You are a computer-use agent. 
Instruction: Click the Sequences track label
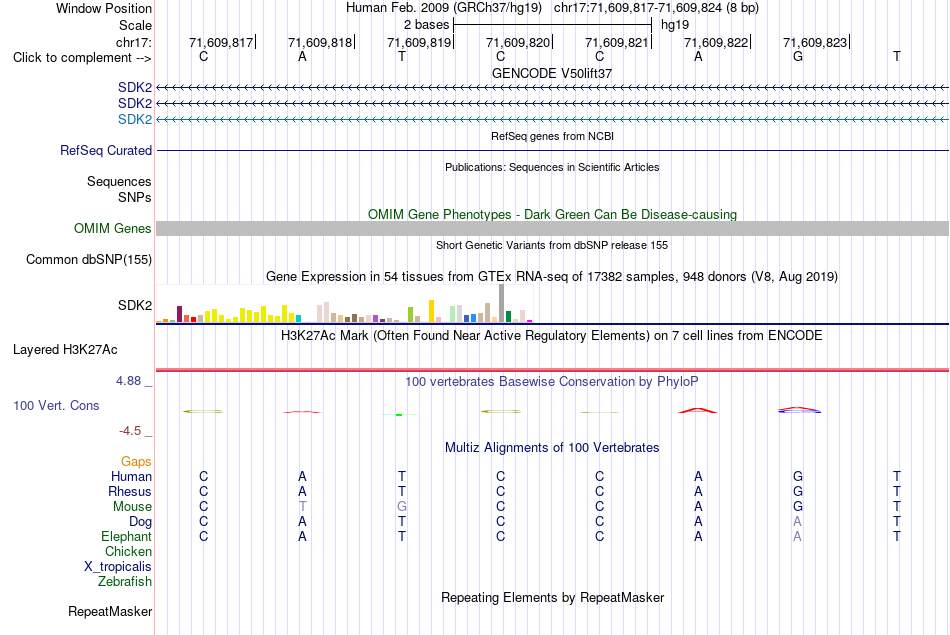point(119,181)
